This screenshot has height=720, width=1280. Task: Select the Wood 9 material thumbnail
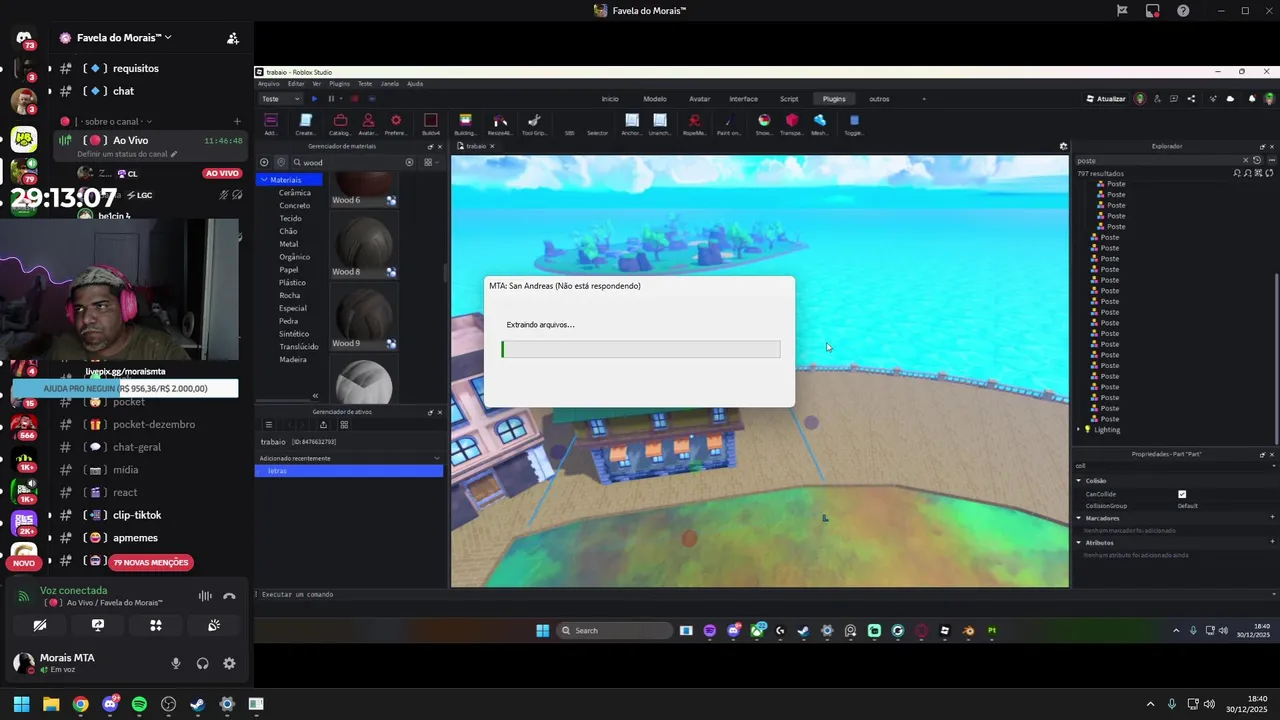[364, 315]
